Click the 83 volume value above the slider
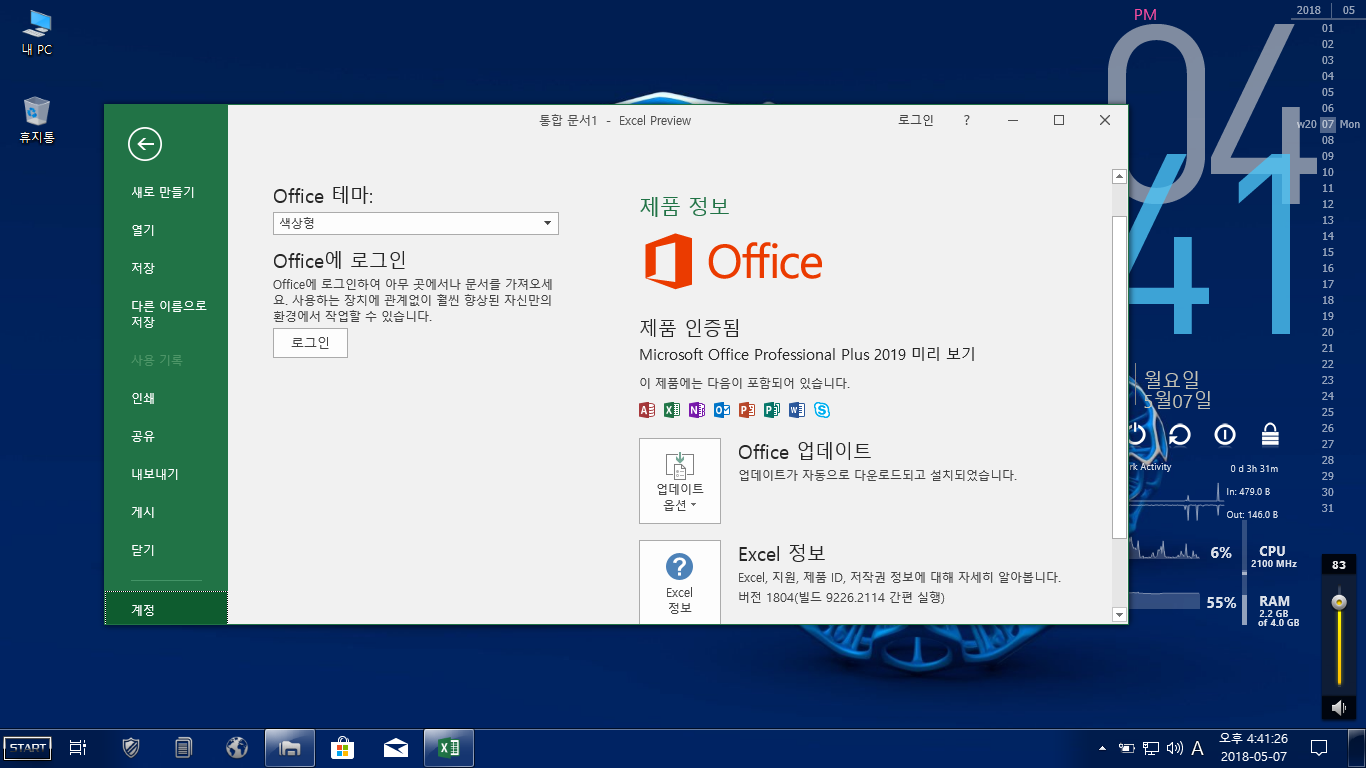Viewport: 1366px width, 768px height. pos(1339,565)
